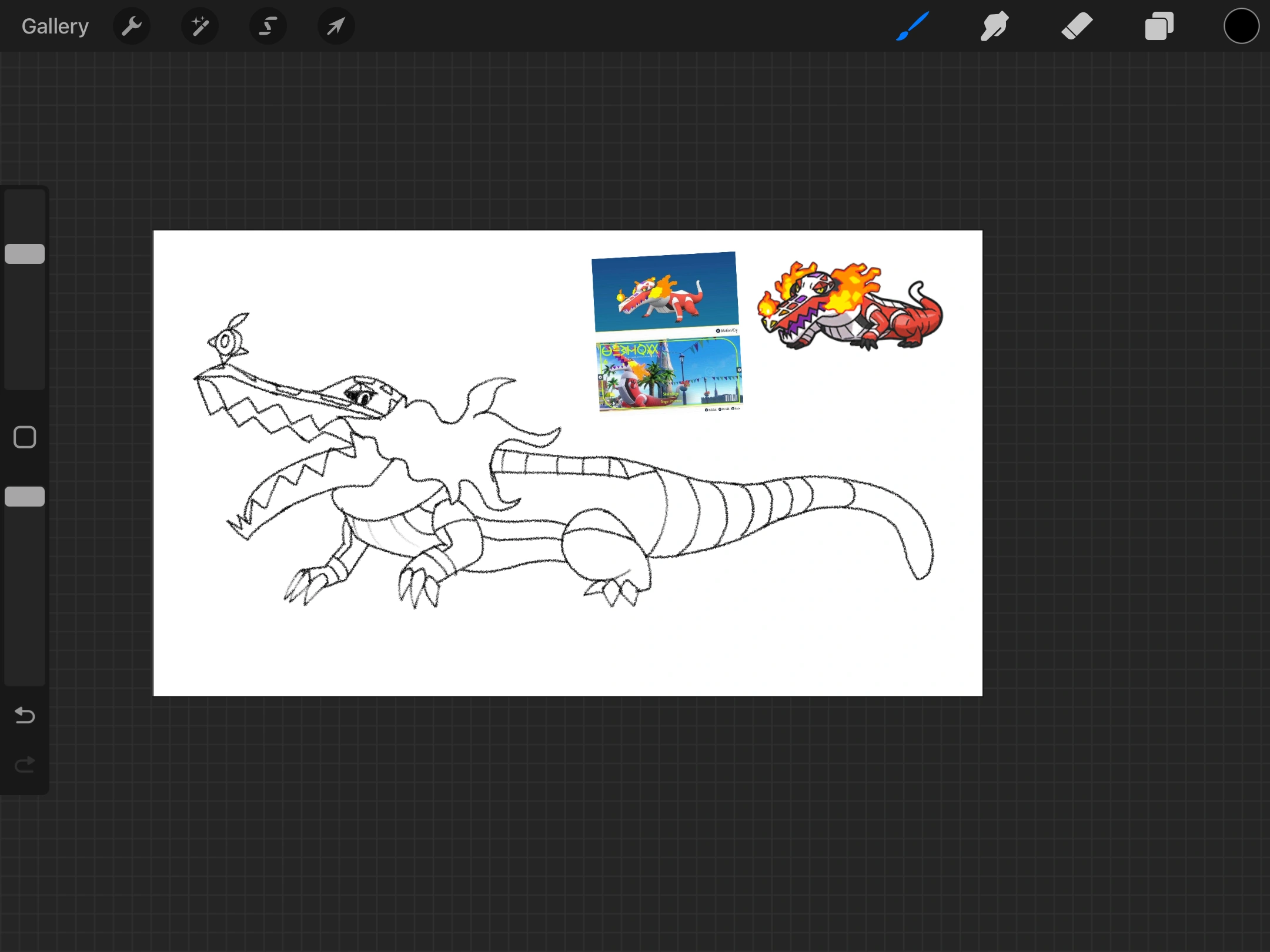Viewport: 1270px width, 952px height.
Task: Open the Actions menu via the wrench icon
Action: point(132,26)
